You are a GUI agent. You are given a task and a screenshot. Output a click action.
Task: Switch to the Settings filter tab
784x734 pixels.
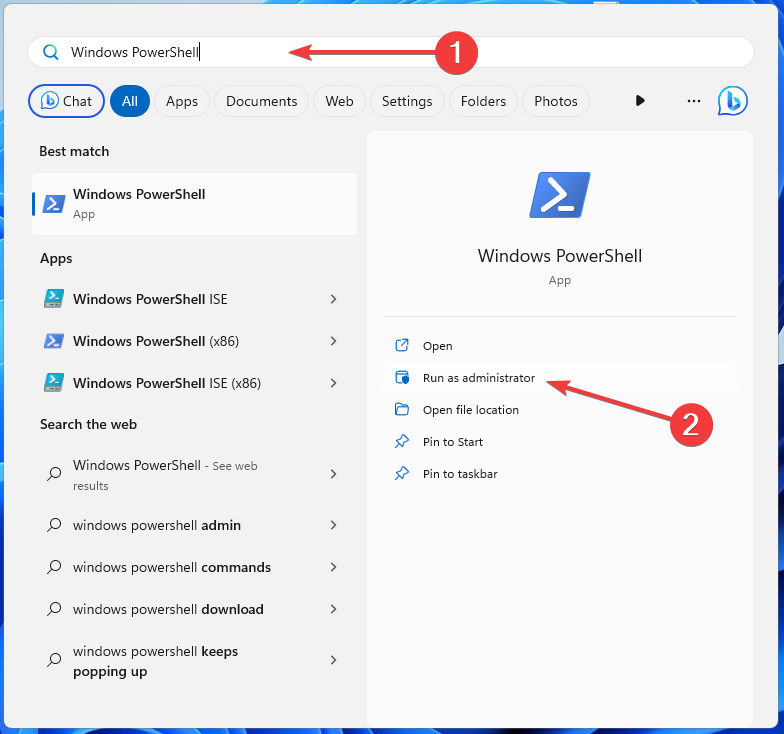407,101
